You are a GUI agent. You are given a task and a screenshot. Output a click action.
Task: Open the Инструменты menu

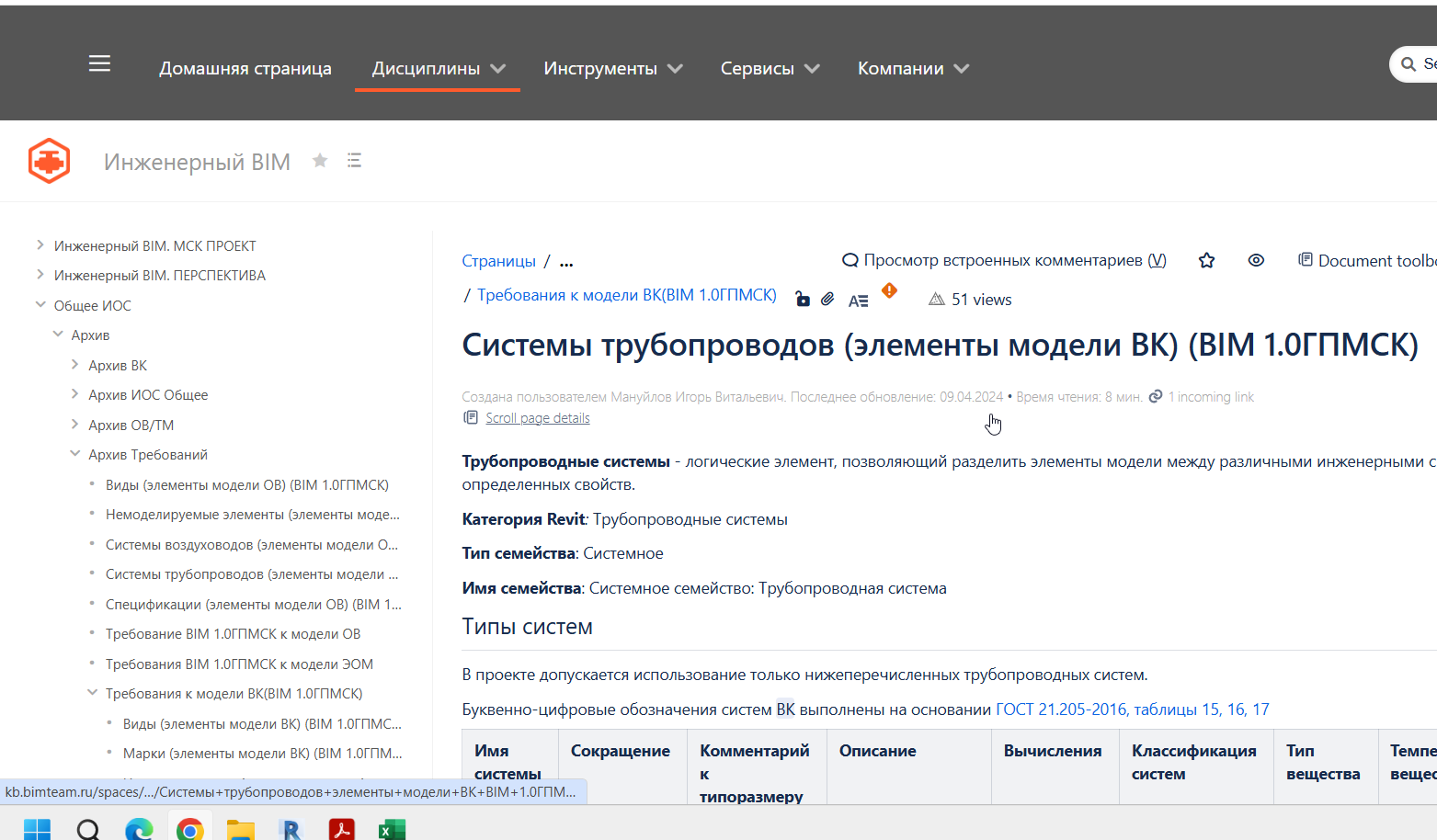click(x=612, y=68)
